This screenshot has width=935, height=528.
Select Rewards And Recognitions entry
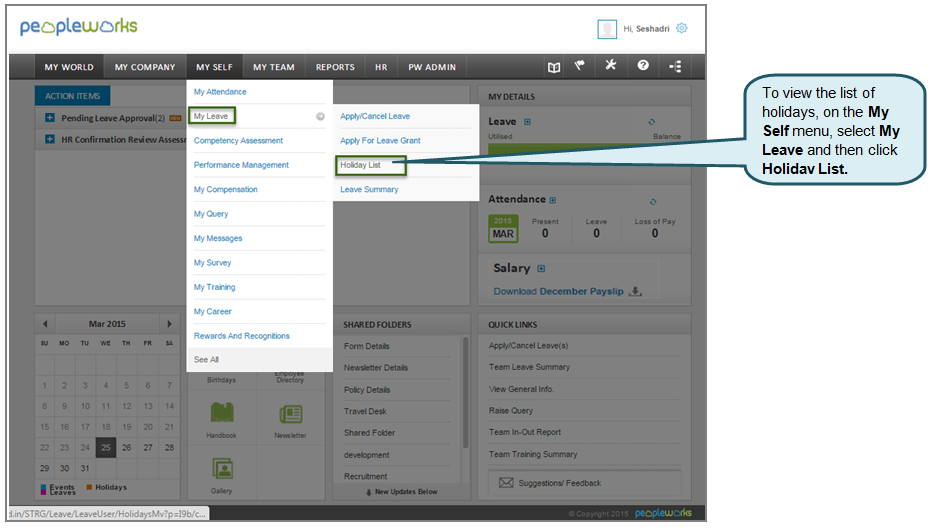(x=242, y=336)
